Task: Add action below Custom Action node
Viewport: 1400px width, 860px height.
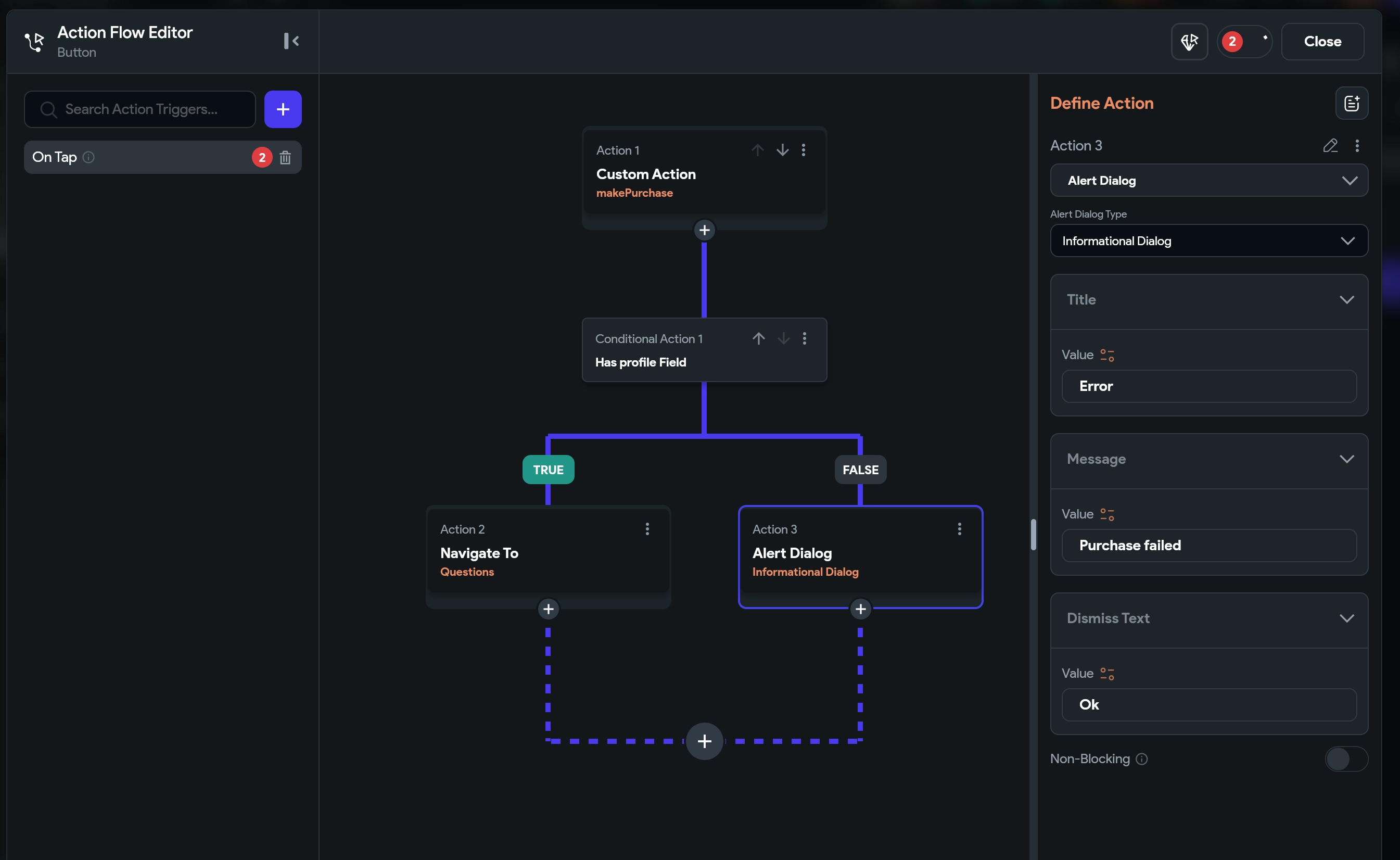Action: pos(704,230)
